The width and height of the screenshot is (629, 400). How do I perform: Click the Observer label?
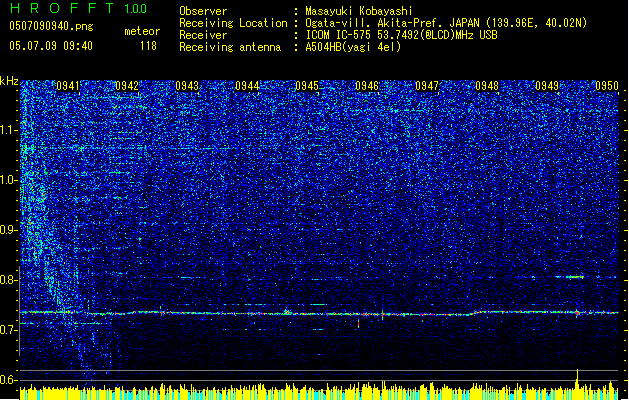(203, 11)
